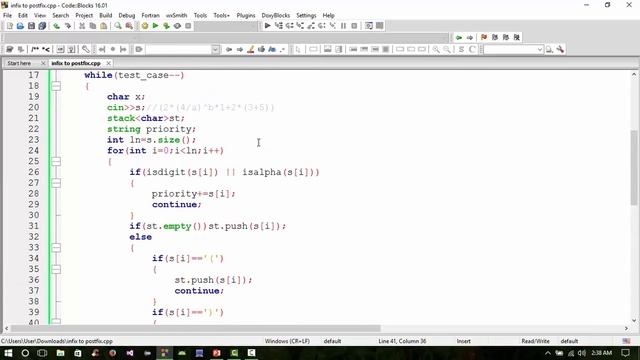Click the New file toolbar icon

coord(9,26)
